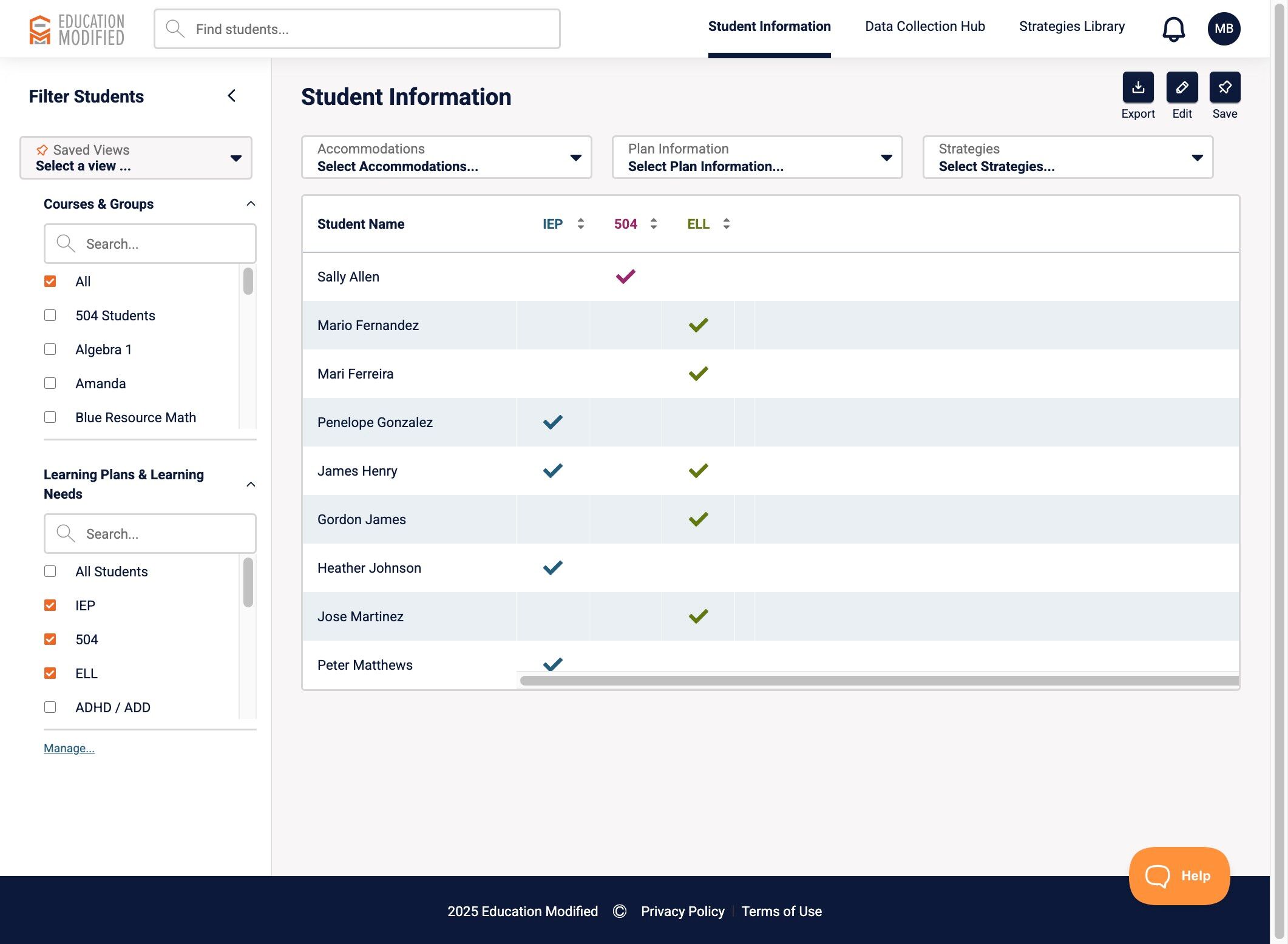The height and width of the screenshot is (944, 1288).
Task: Click the Edit pencil icon
Action: click(x=1181, y=87)
